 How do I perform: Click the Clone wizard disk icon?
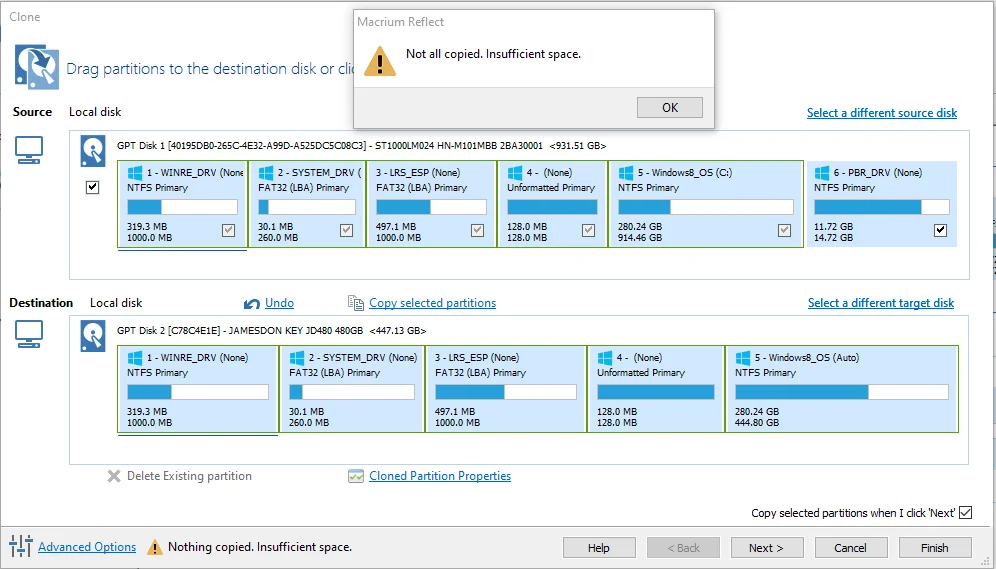36,66
